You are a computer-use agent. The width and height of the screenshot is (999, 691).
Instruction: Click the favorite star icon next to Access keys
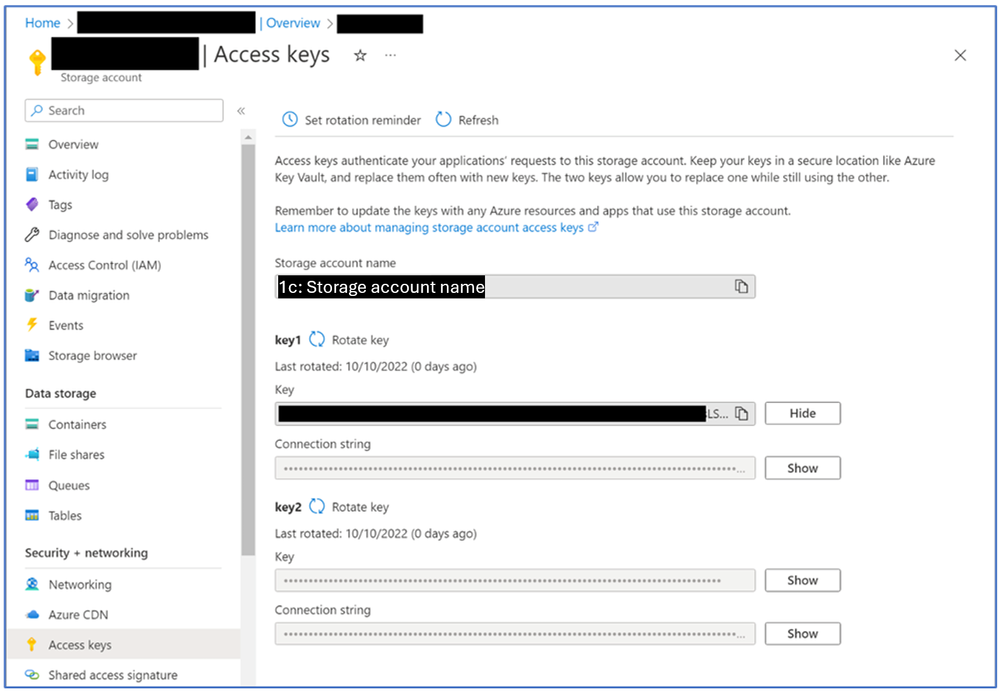[x=360, y=55]
